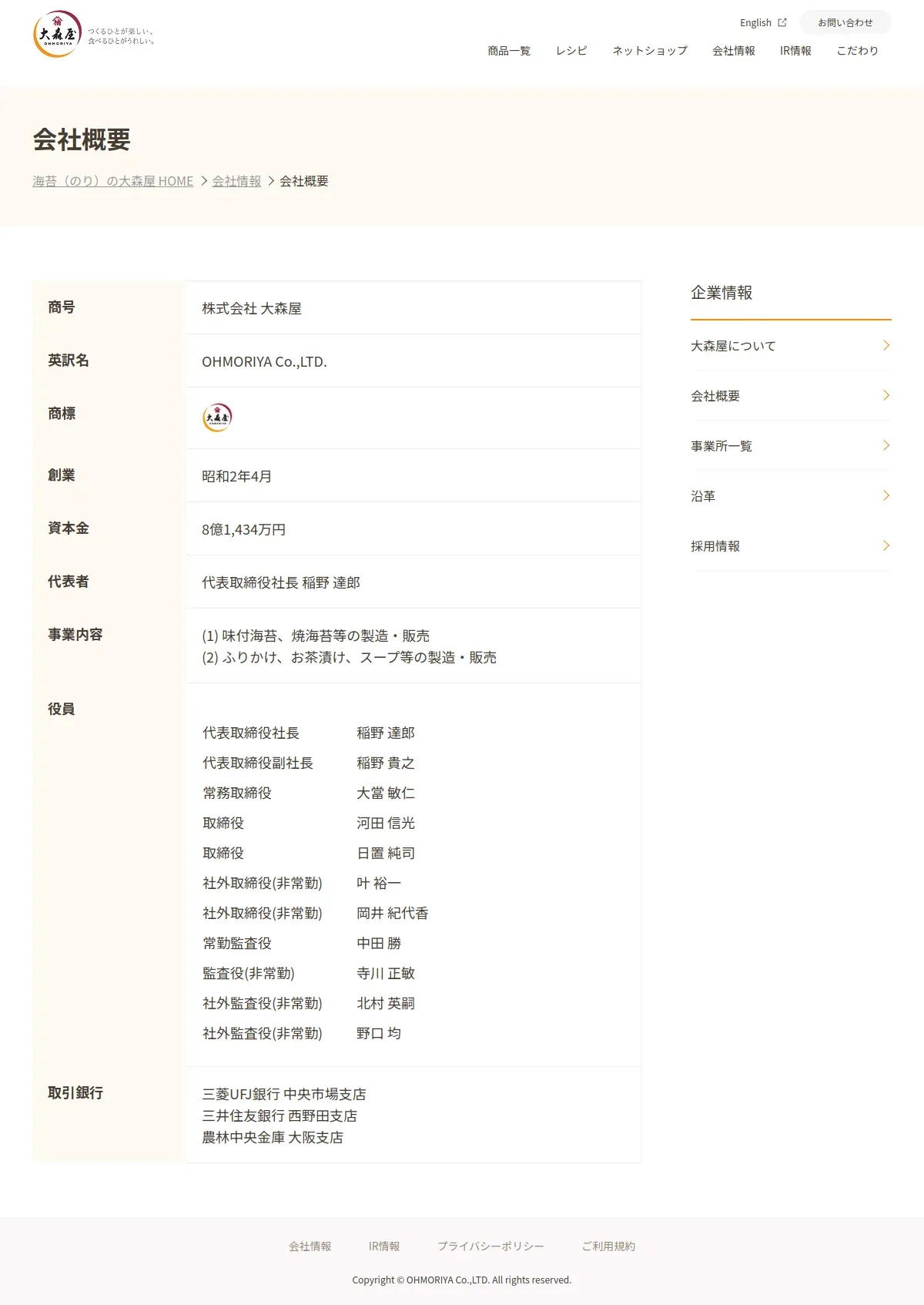Click the trademark logo image in the 商標 row
The height and width of the screenshot is (1305, 924).
pos(217,418)
